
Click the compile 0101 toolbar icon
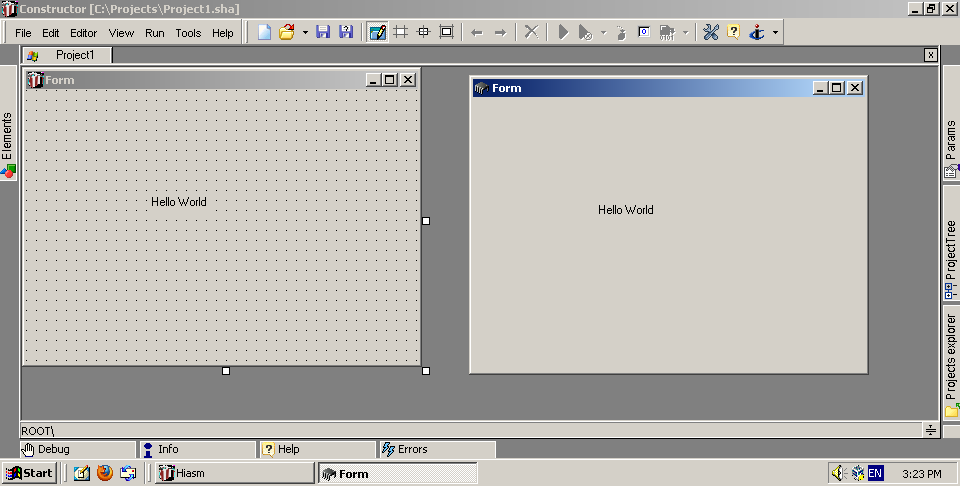coord(667,32)
